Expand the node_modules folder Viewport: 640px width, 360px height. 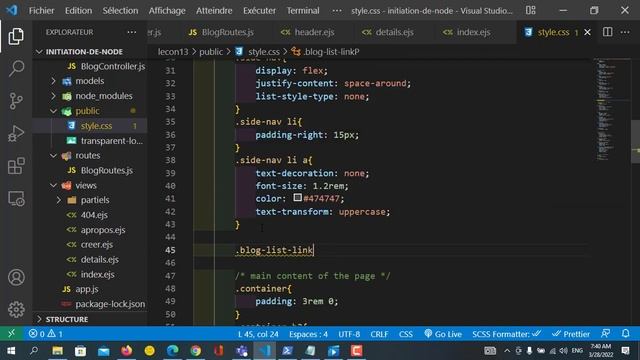click(53, 96)
